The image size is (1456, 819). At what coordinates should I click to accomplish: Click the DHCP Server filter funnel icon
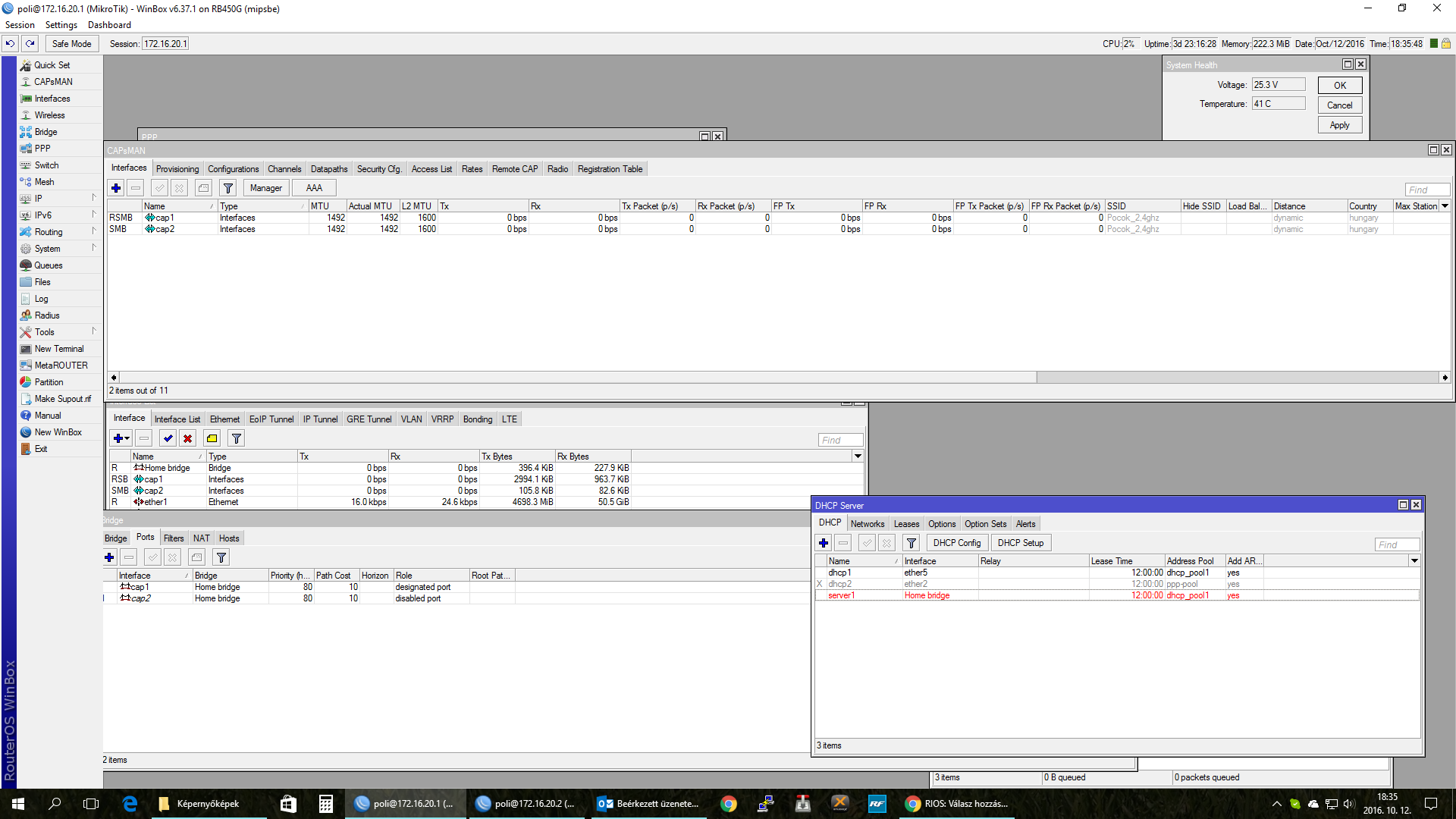(912, 543)
